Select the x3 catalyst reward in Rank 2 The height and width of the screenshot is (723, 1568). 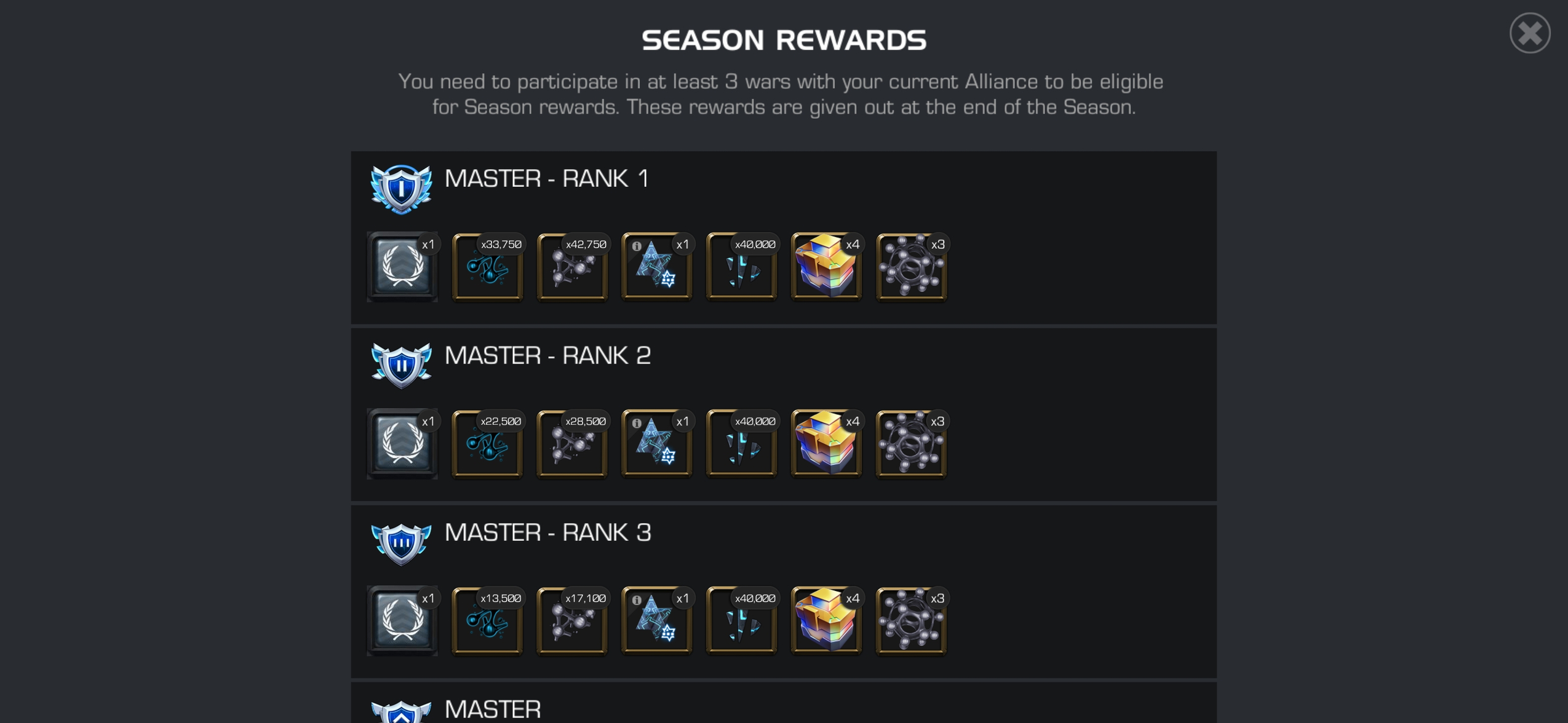click(x=911, y=443)
